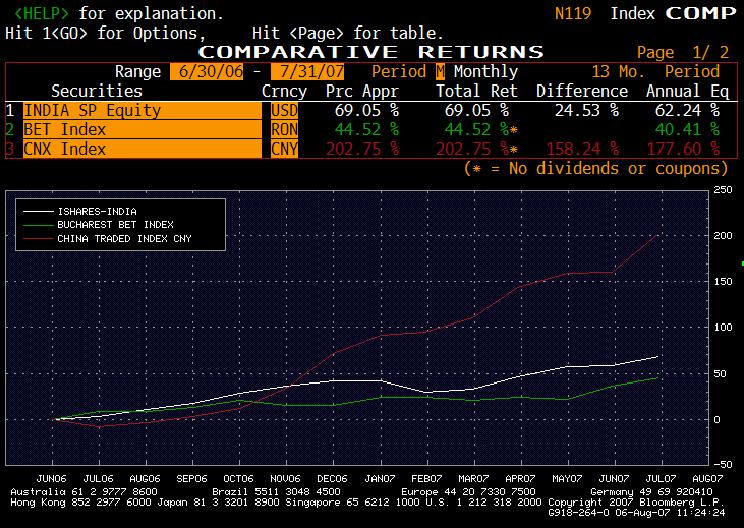
Task: Click CNX difference value 158.24 %
Action: coord(583,149)
